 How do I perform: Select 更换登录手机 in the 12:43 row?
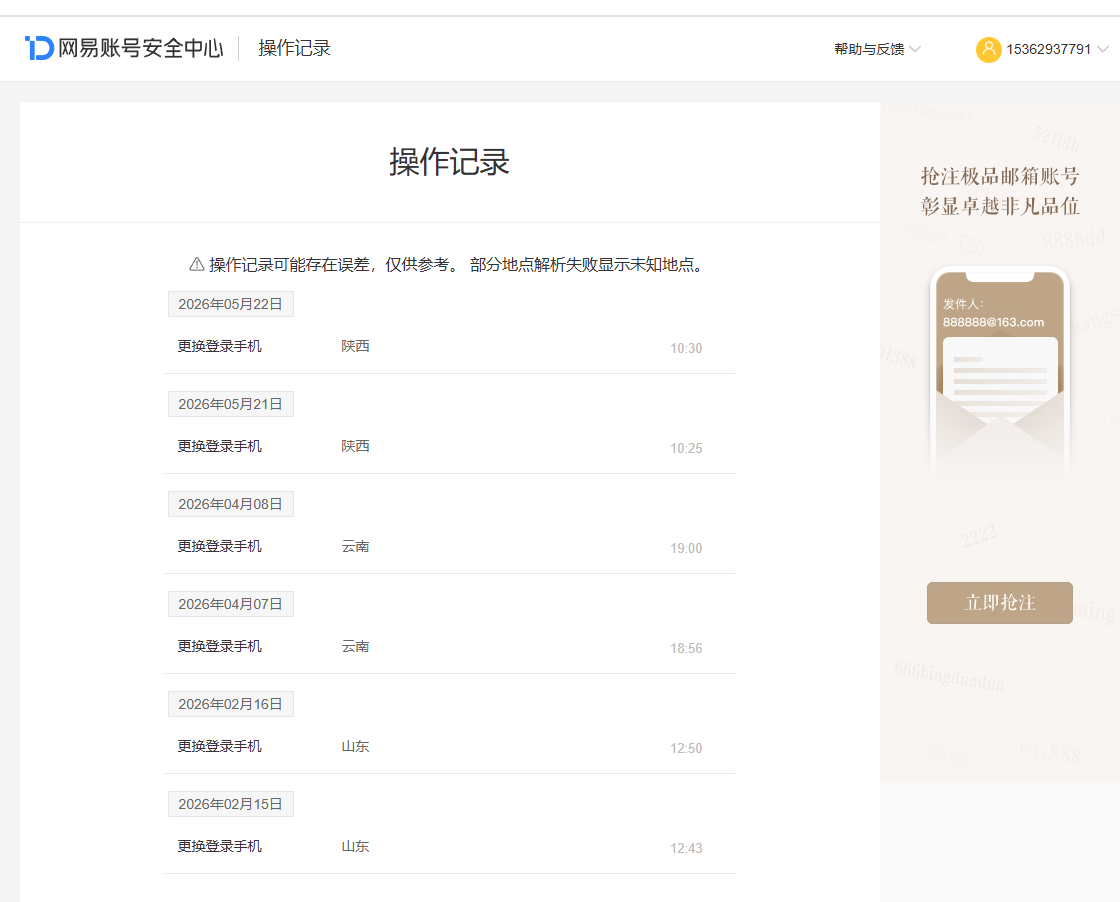(x=219, y=846)
